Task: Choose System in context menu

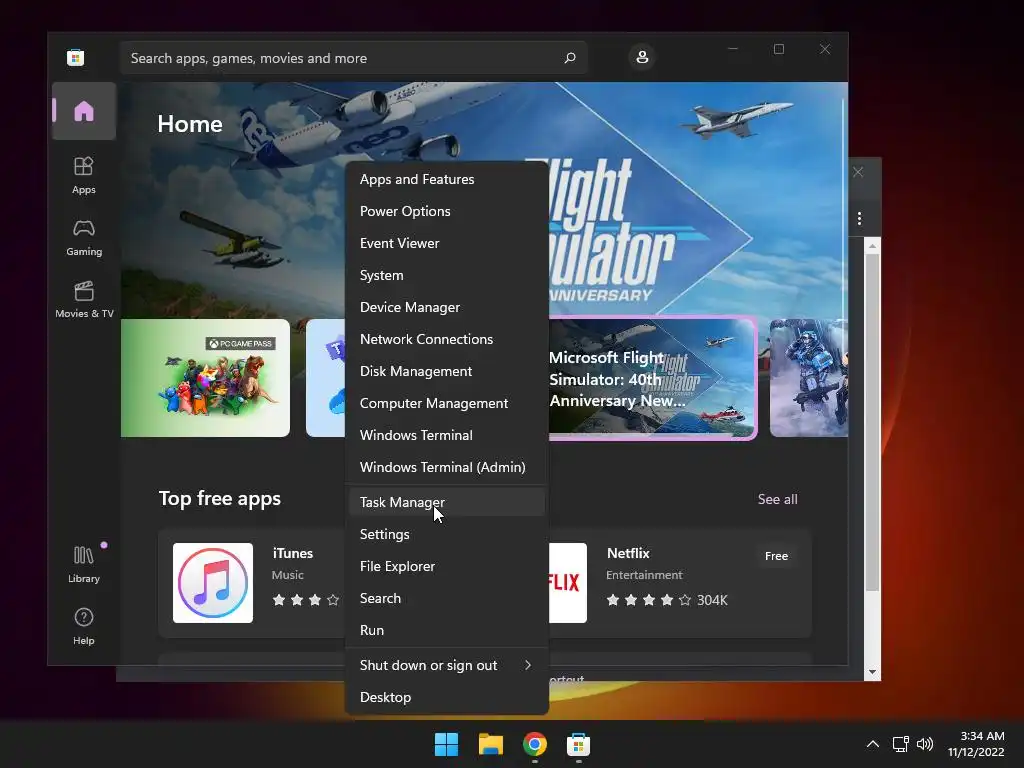Action: coord(447,275)
